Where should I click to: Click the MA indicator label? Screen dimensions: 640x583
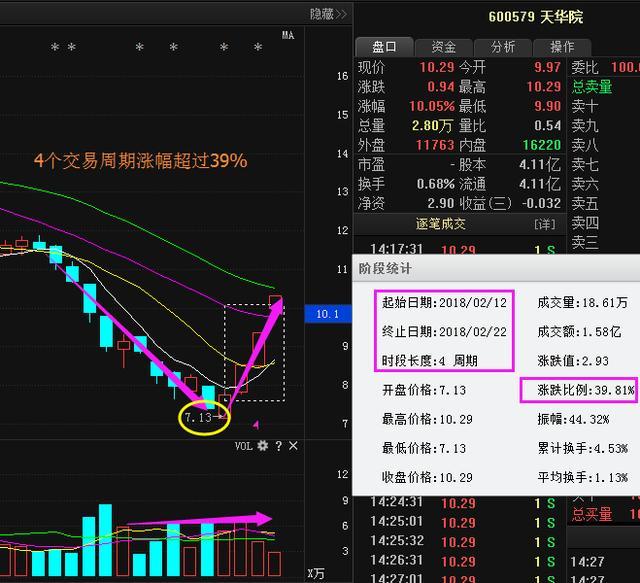pos(288,35)
